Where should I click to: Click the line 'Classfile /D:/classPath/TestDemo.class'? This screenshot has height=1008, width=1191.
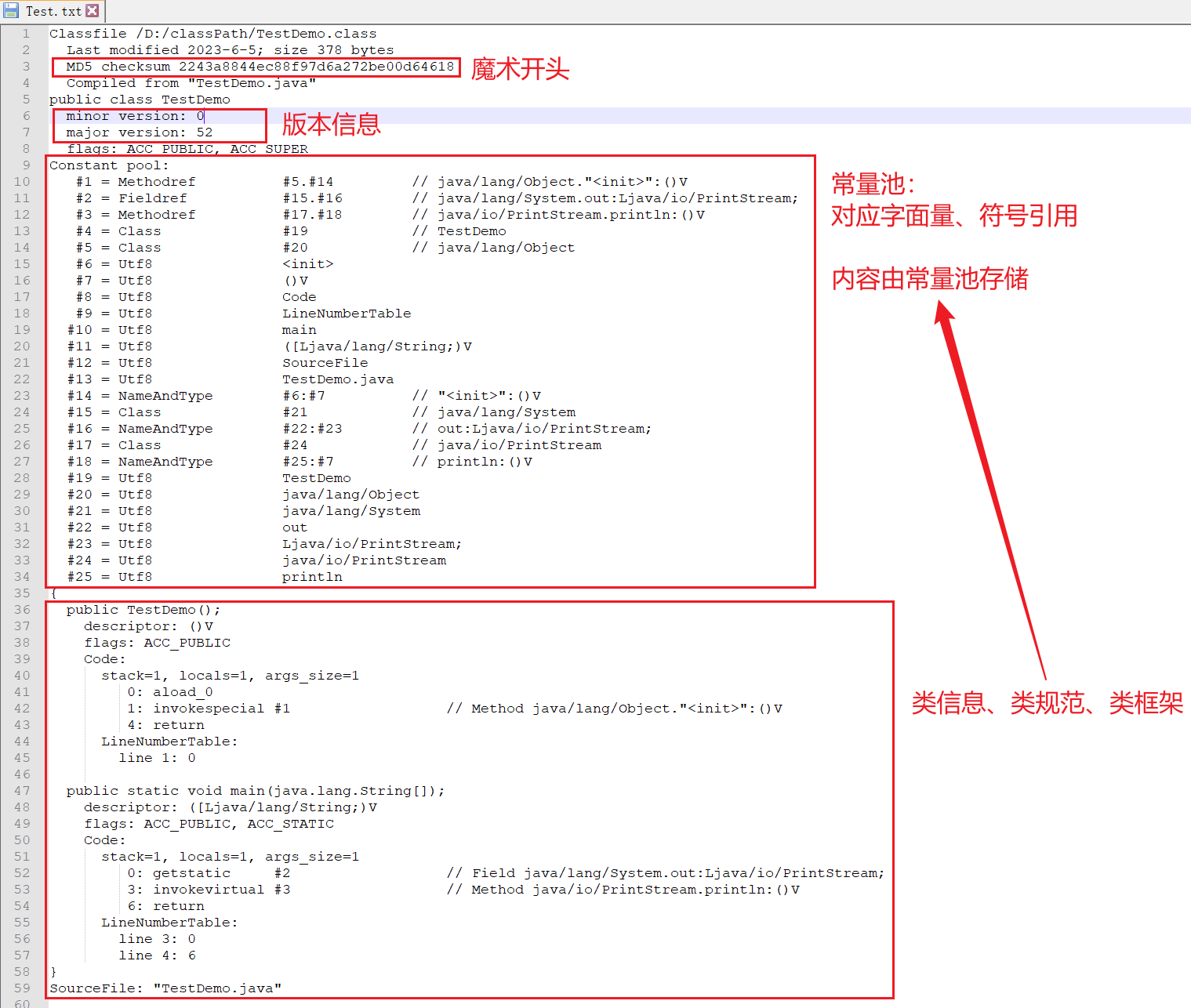coord(212,34)
